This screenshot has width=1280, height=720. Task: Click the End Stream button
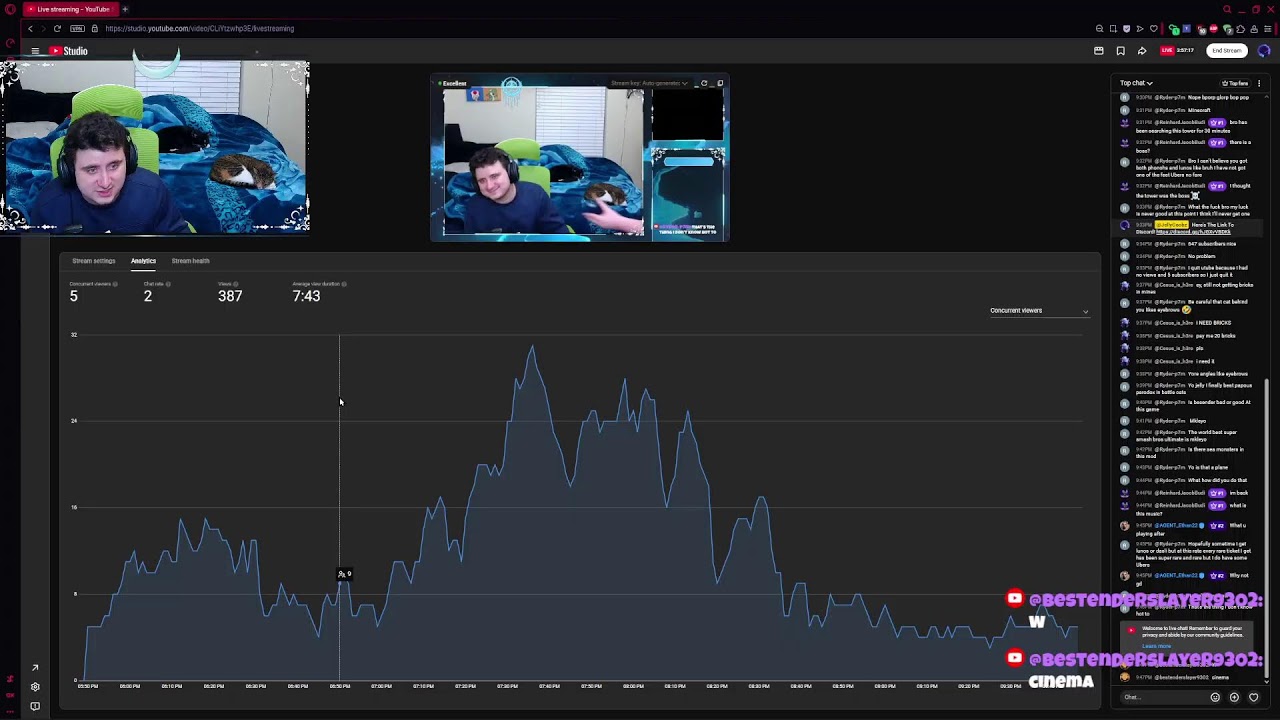click(x=1226, y=51)
